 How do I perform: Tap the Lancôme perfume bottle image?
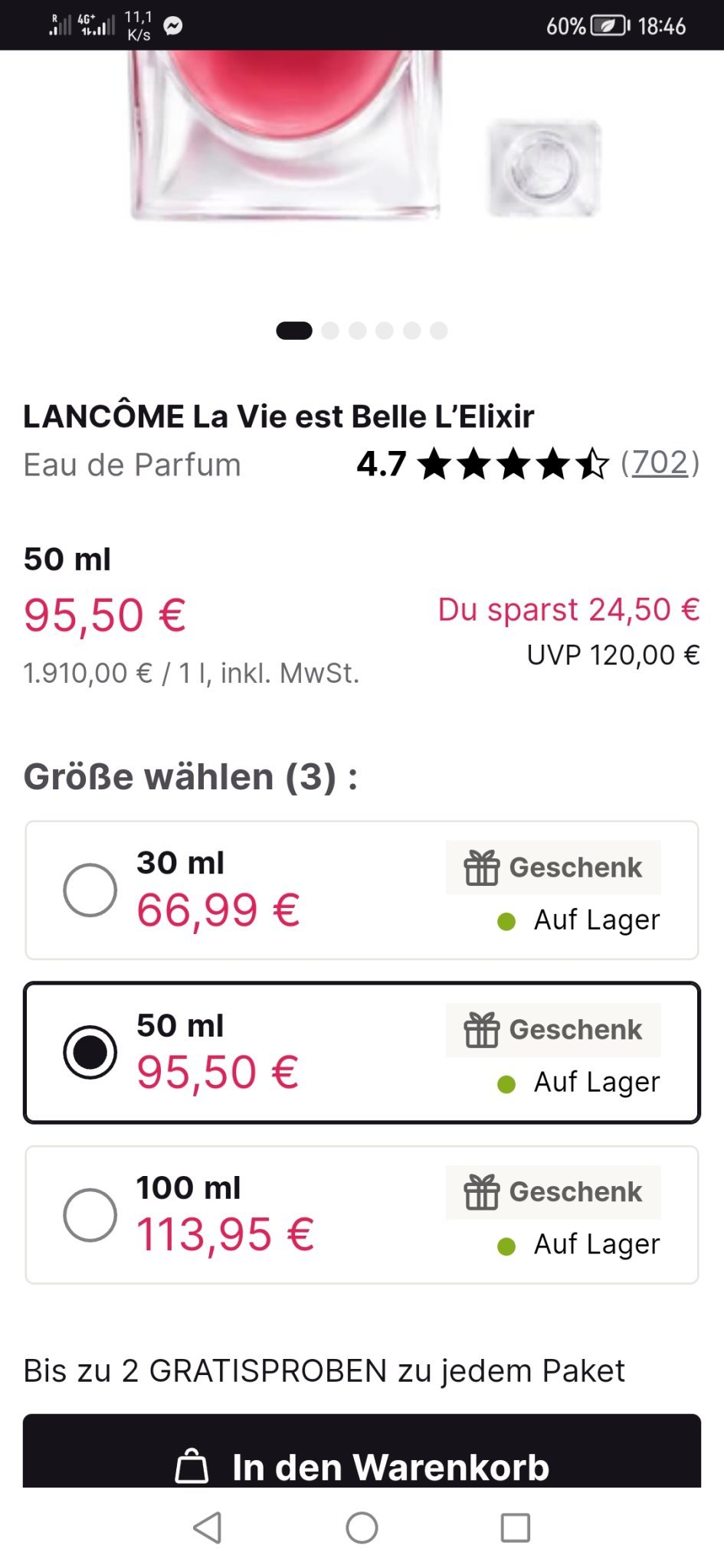[283, 130]
